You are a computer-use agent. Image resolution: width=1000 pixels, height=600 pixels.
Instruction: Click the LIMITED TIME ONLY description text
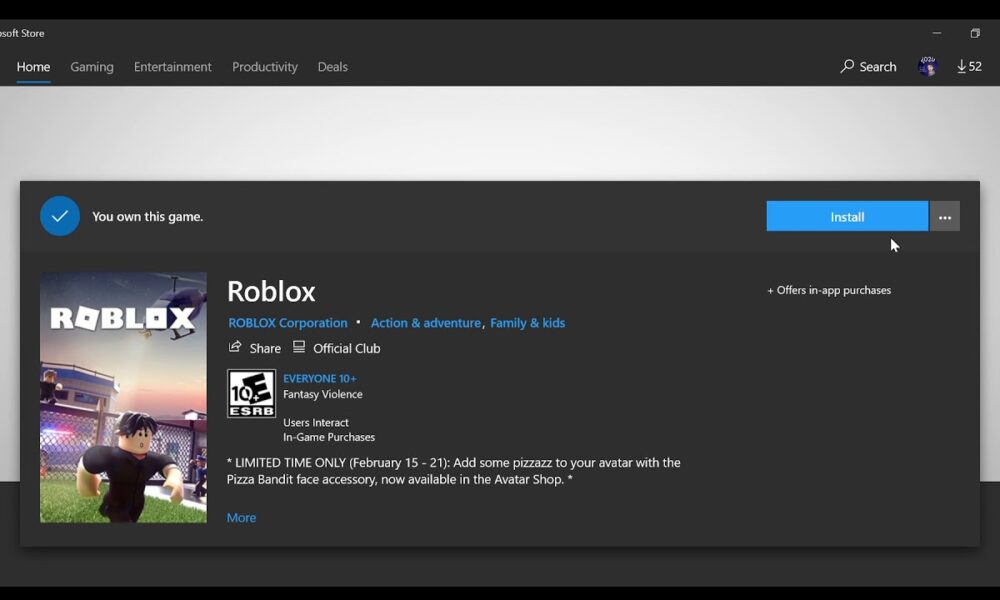[453, 471]
